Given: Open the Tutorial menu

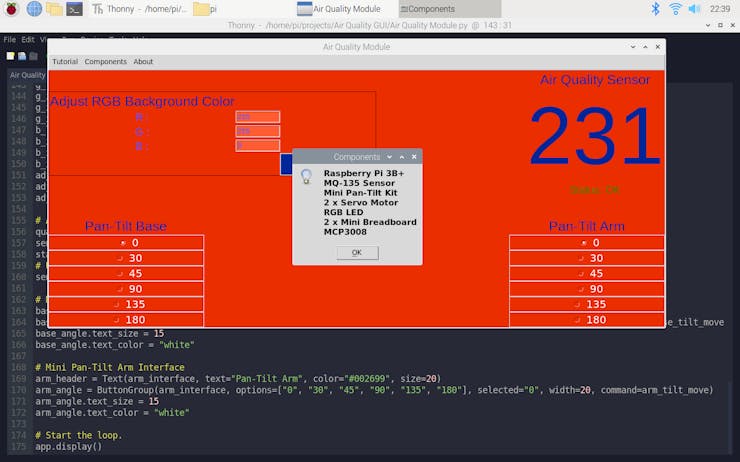Looking at the screenshot, I should [x=65, y=61].
